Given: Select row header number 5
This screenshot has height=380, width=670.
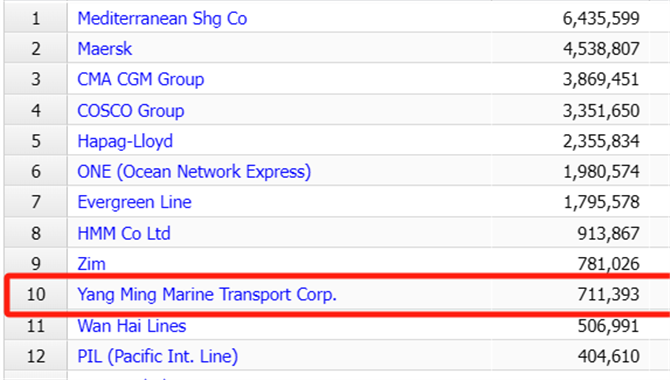Looking at the screenshot, I should point(36,141).
